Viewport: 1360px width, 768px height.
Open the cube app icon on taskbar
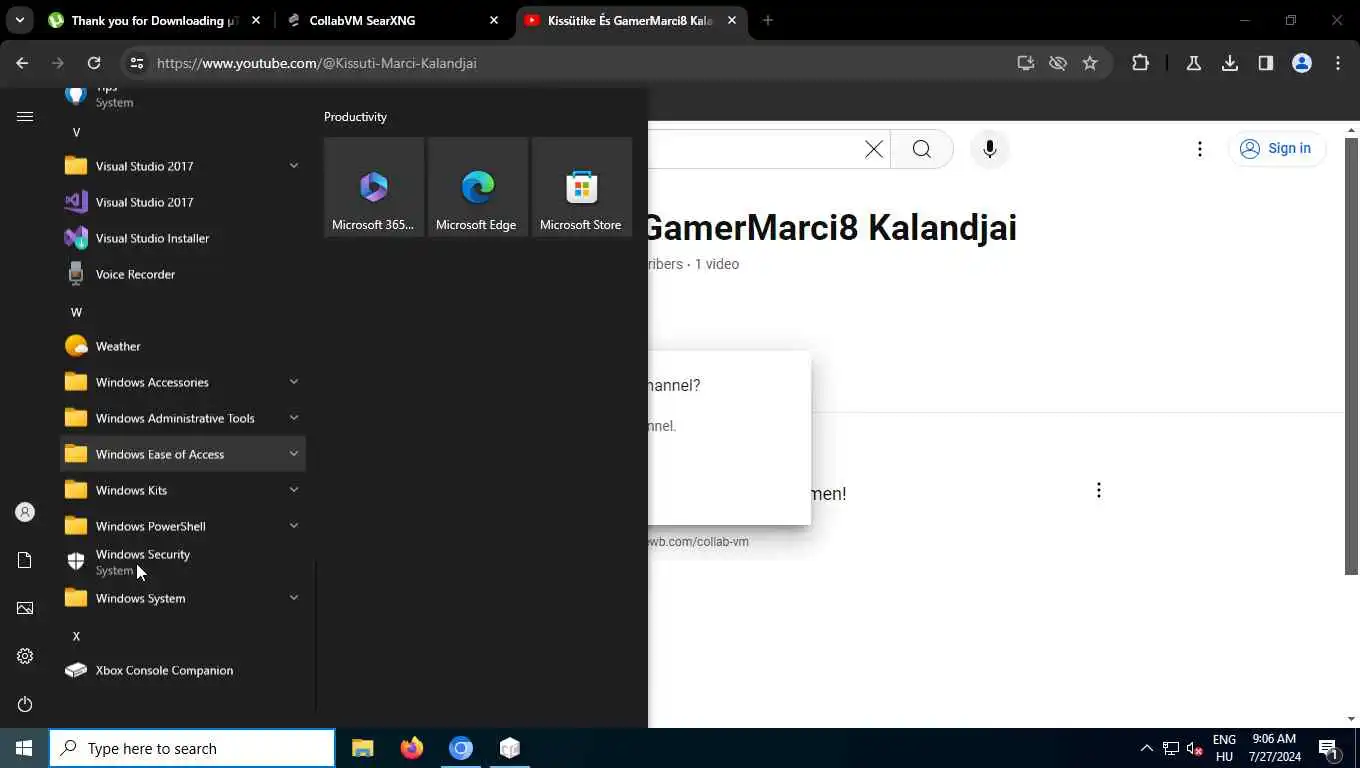pyautogui.click(x=510, y=748)
